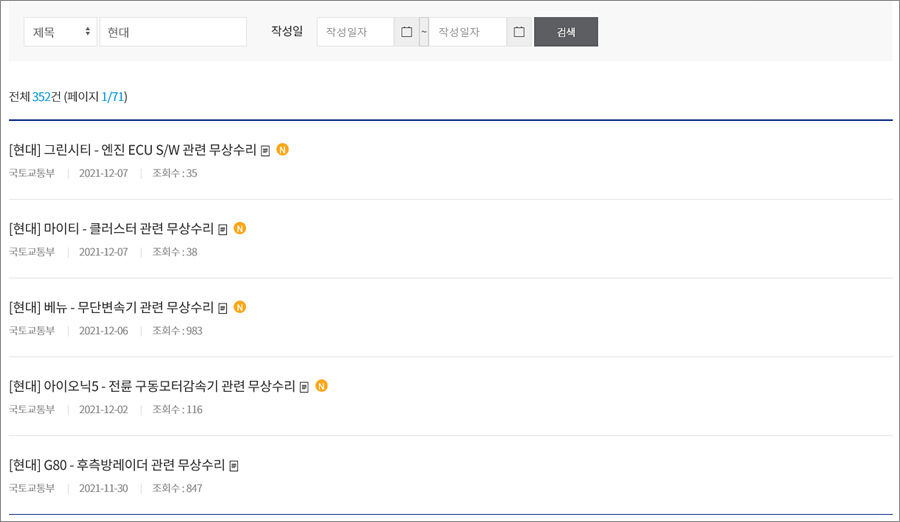900x522 pixels.
Task: Click the page indicator 1/71
Action: (x=112, y=96)
